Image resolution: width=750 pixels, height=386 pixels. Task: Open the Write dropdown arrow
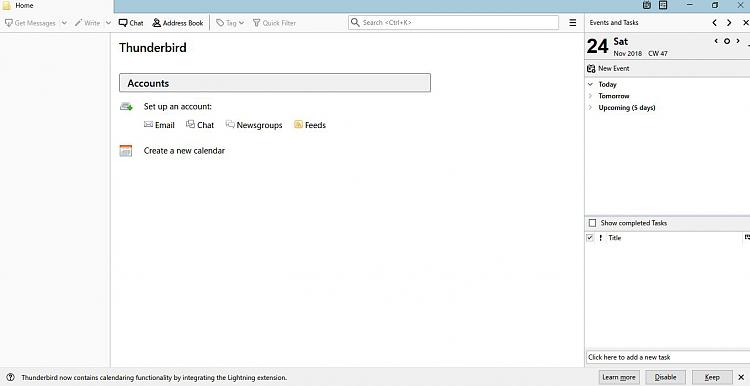point(108,23)
